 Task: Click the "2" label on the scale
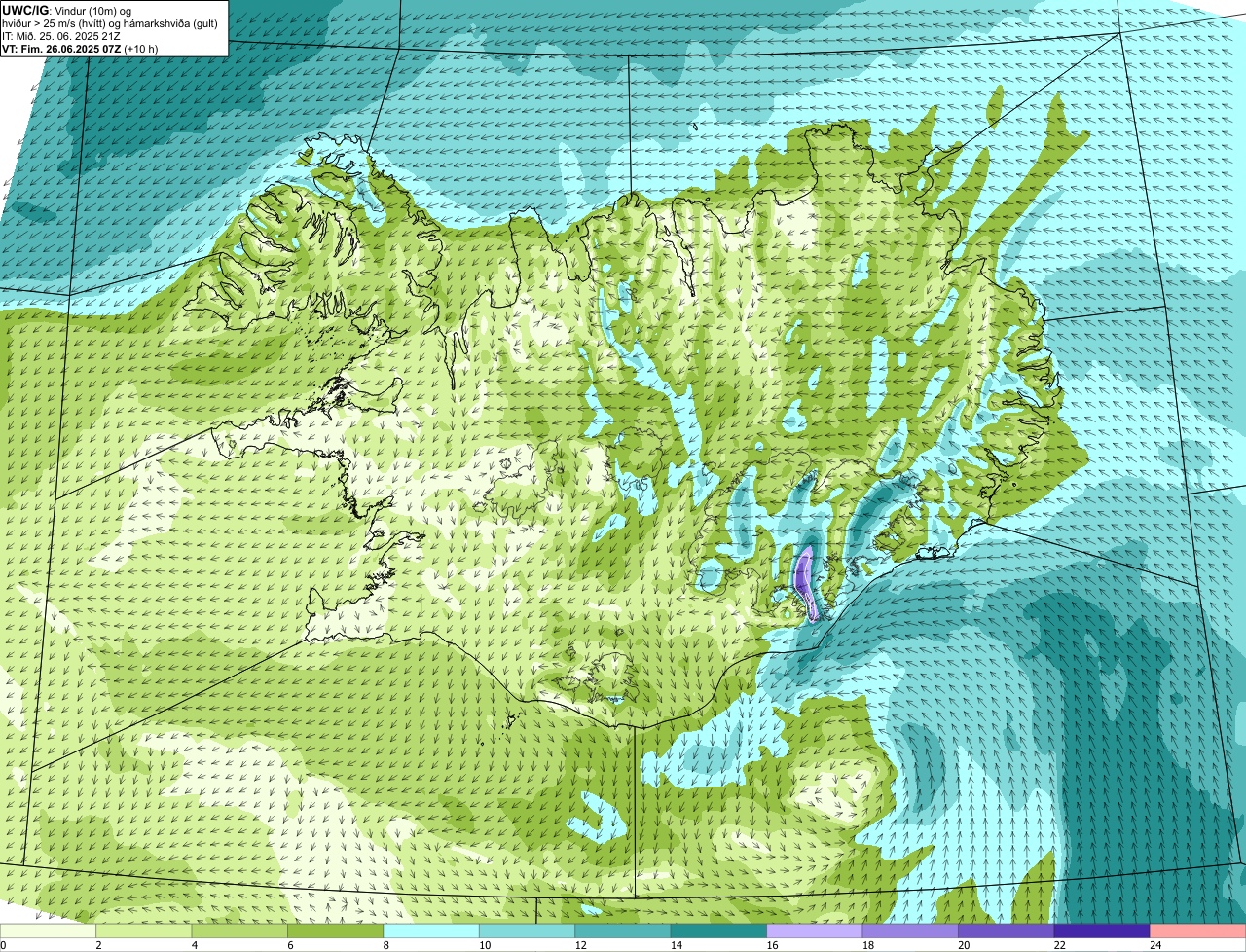pos(98,945)
